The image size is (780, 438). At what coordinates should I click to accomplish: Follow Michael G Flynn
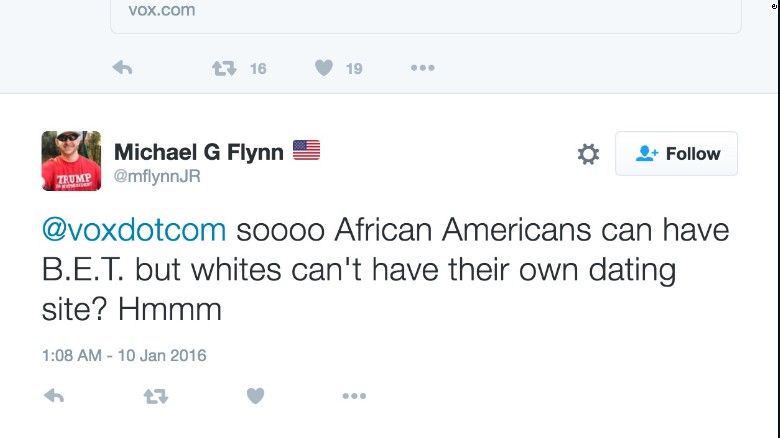tap(676, 154)
